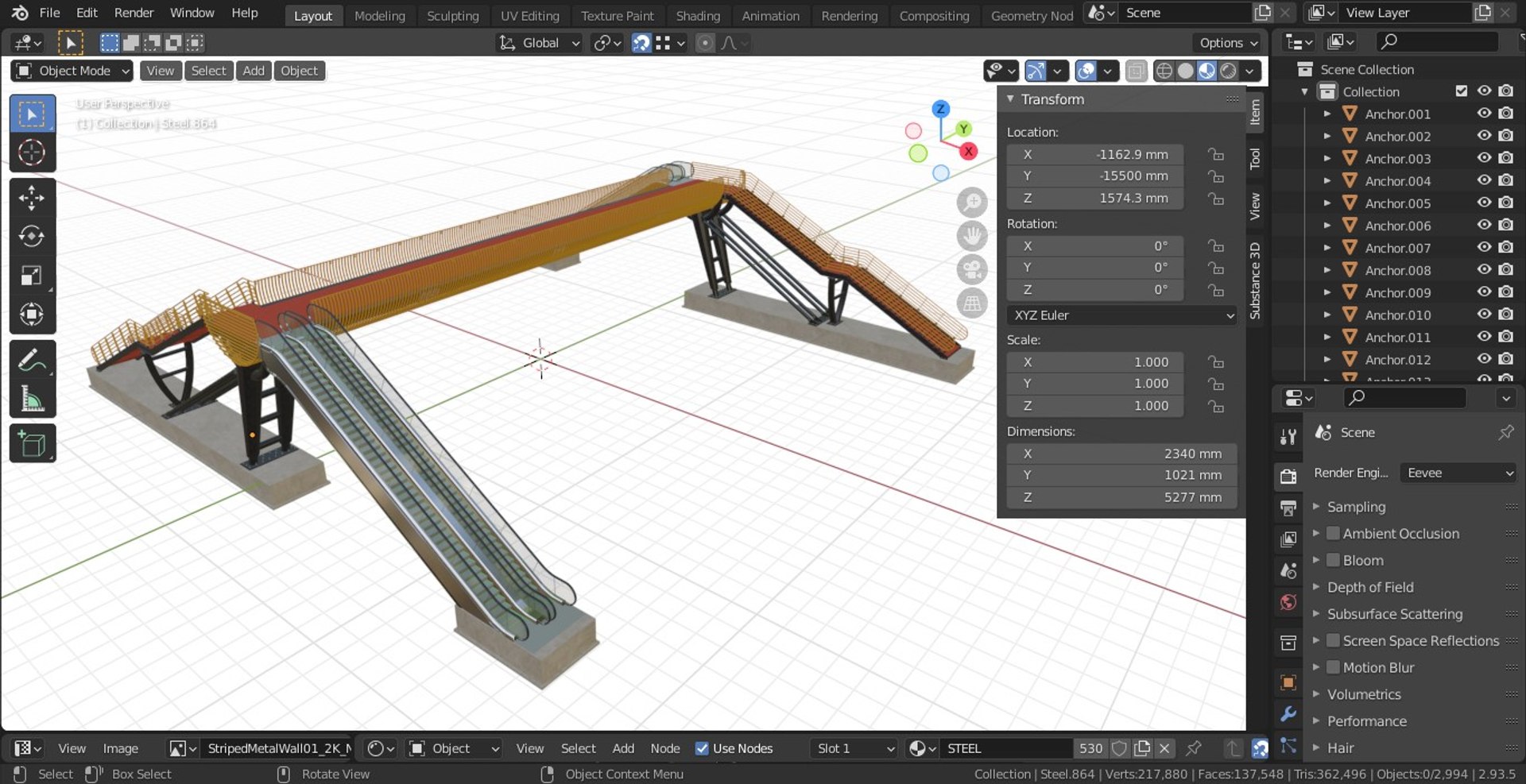Open Output properties printer tab

[x=1288, y=508]
